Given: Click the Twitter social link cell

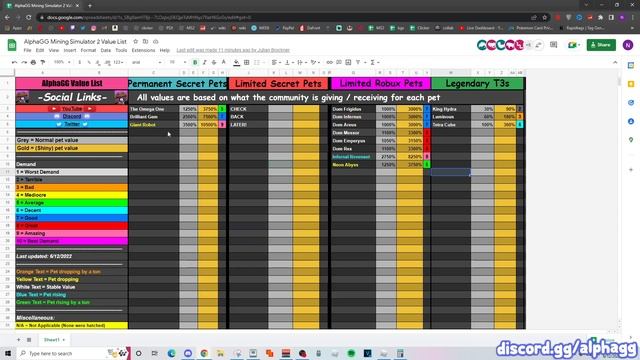Looking at the screenshot, I should click(72, 124).
